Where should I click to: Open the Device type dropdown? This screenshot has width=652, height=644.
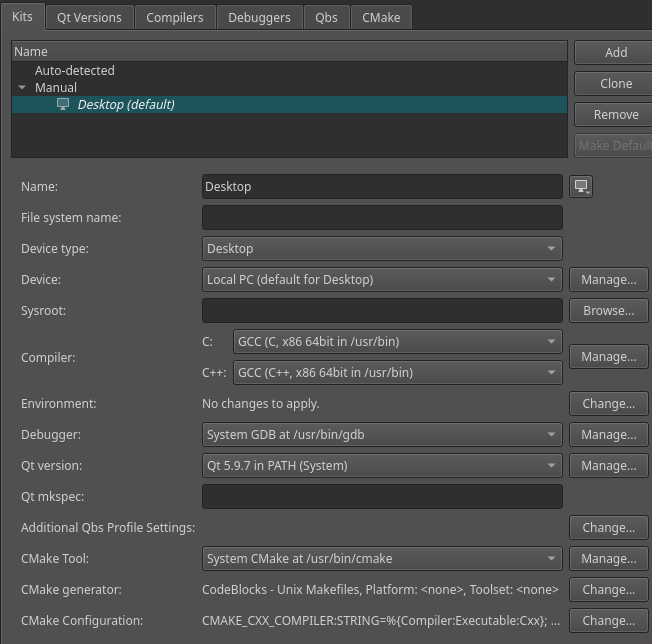point(382,249)
